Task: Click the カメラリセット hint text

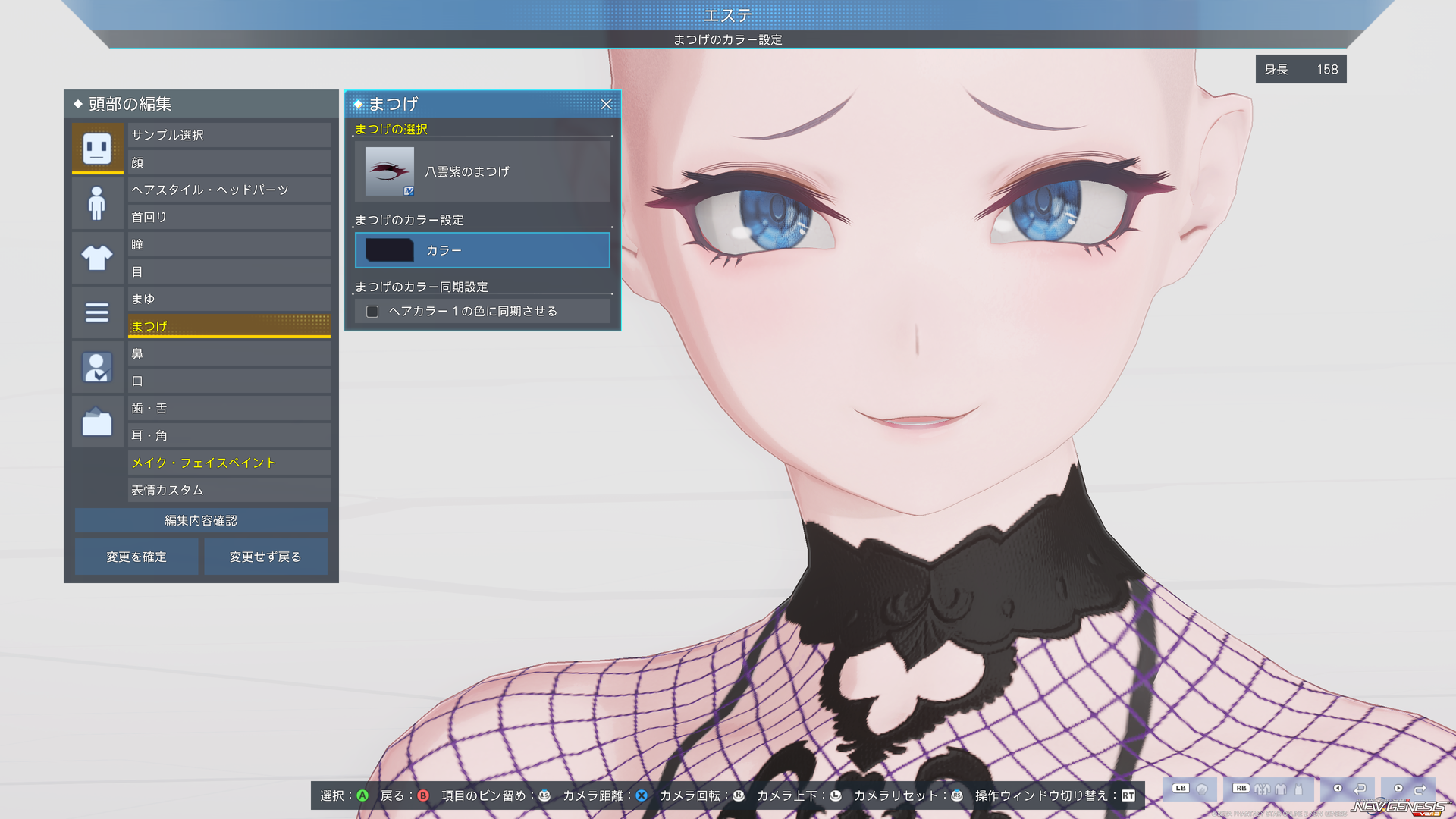Action: (896, 795)
